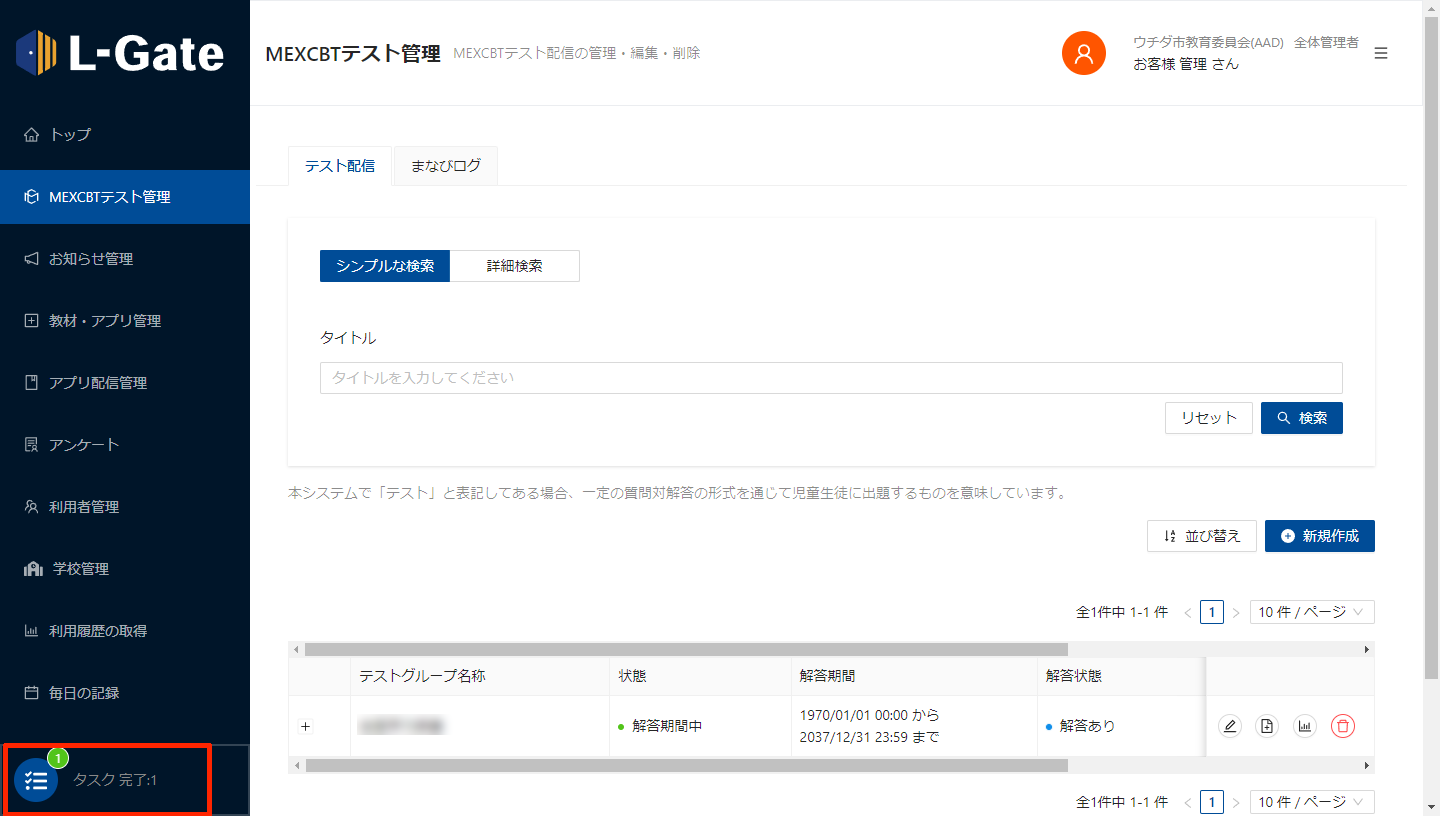Open the bar chart results icon in row
This screenshot has width=1440, height=816.
1305,727
